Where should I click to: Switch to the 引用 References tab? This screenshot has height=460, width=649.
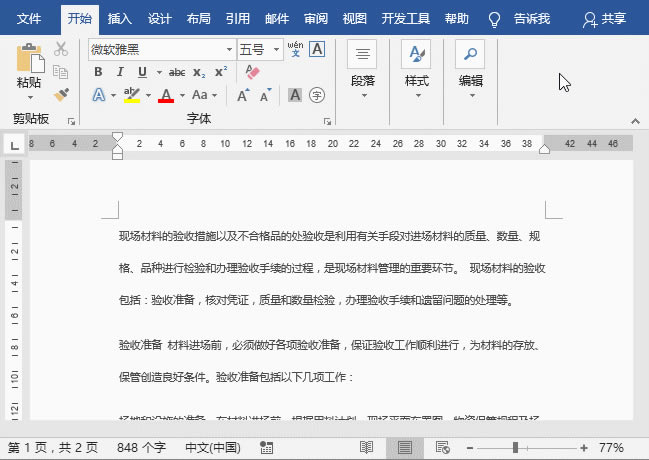point(238,19)
